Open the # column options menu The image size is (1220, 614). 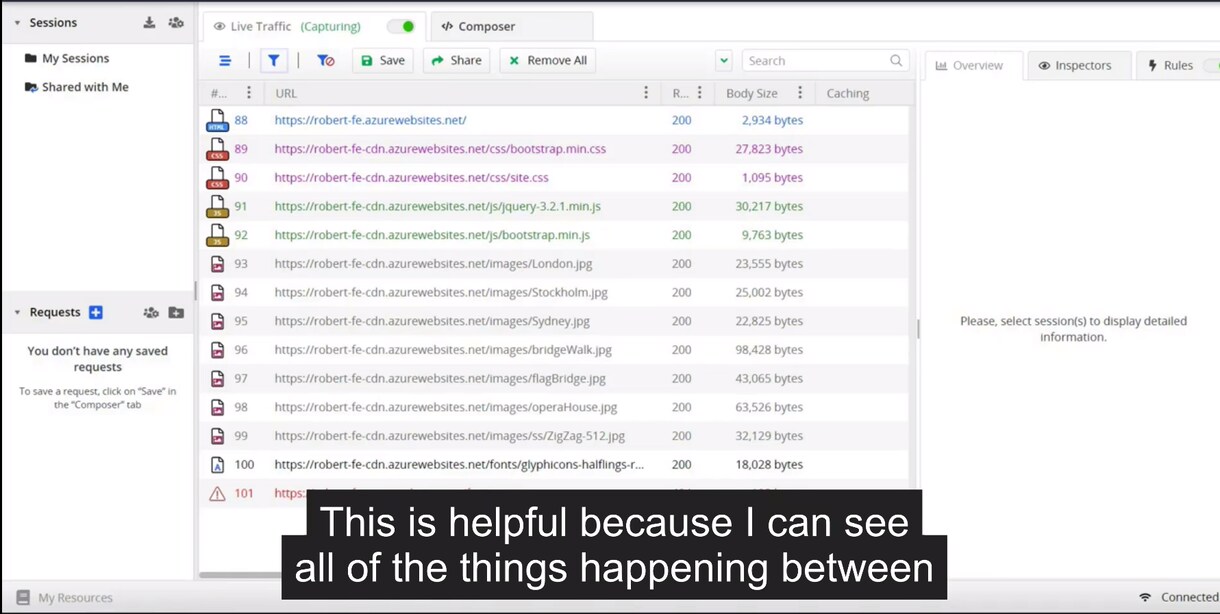click(249, 93)
